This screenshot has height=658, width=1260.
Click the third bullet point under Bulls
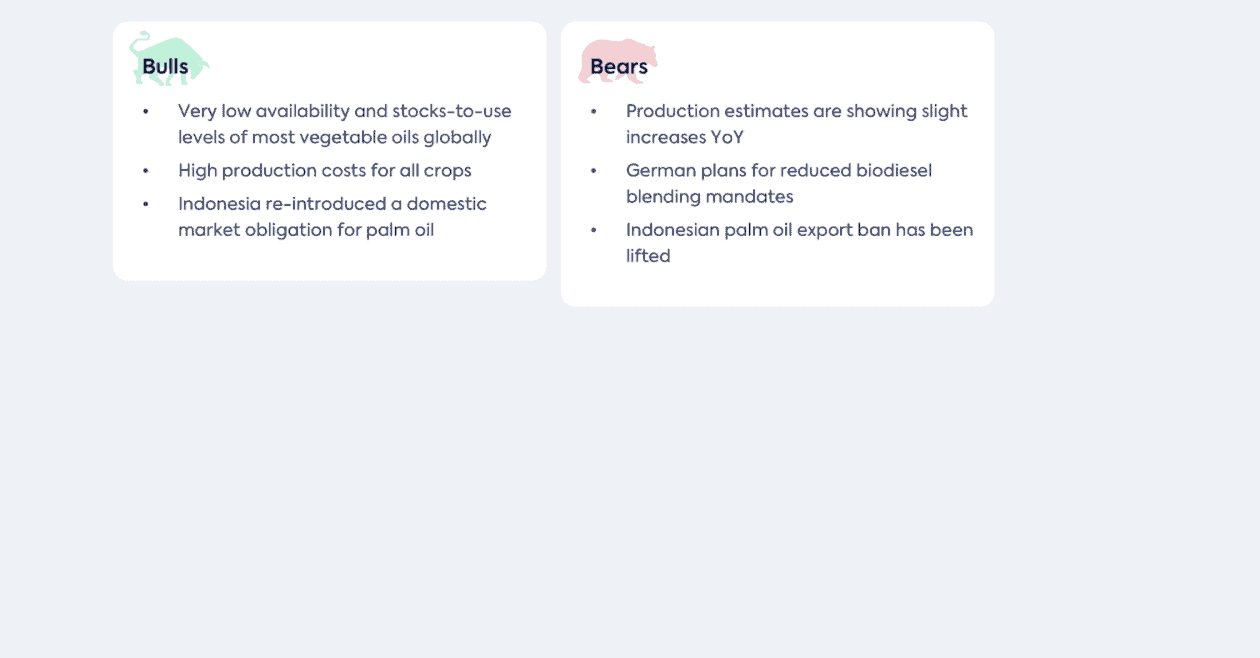pyautogui.click(x=146, y=203)
